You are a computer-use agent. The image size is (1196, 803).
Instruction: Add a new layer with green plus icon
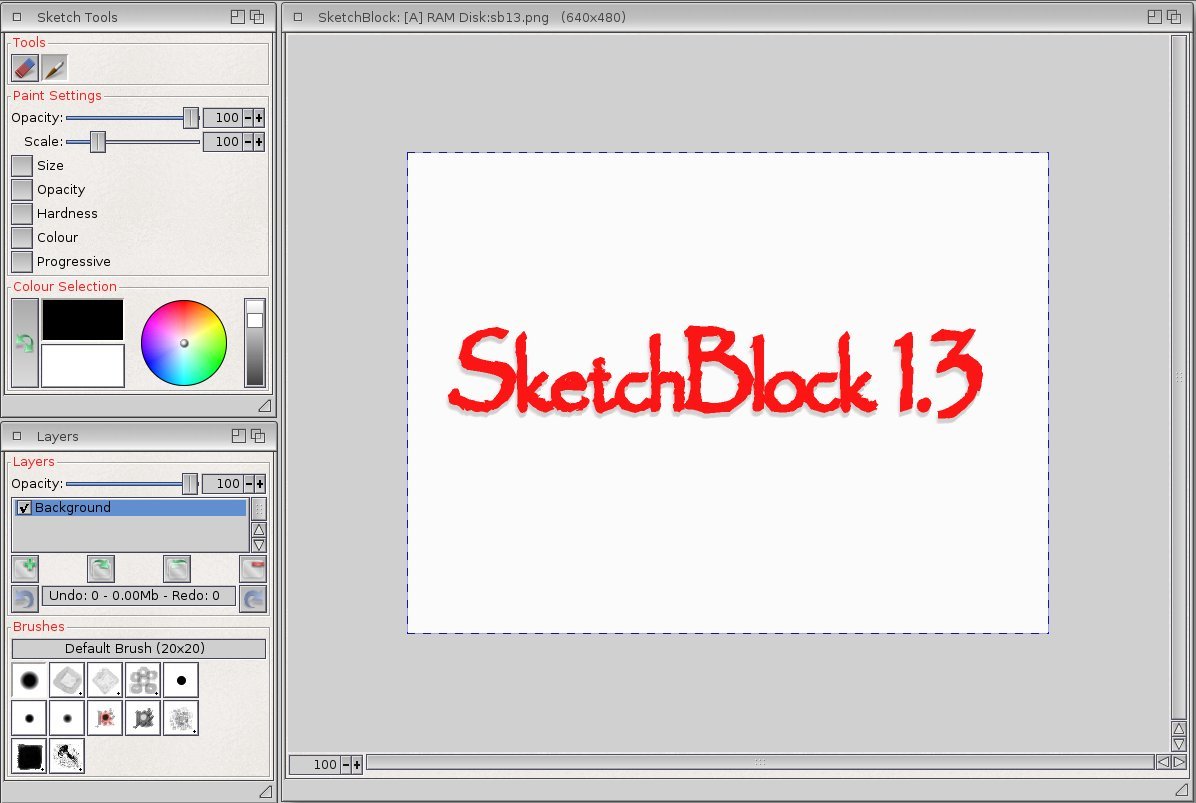pos(25,569)
